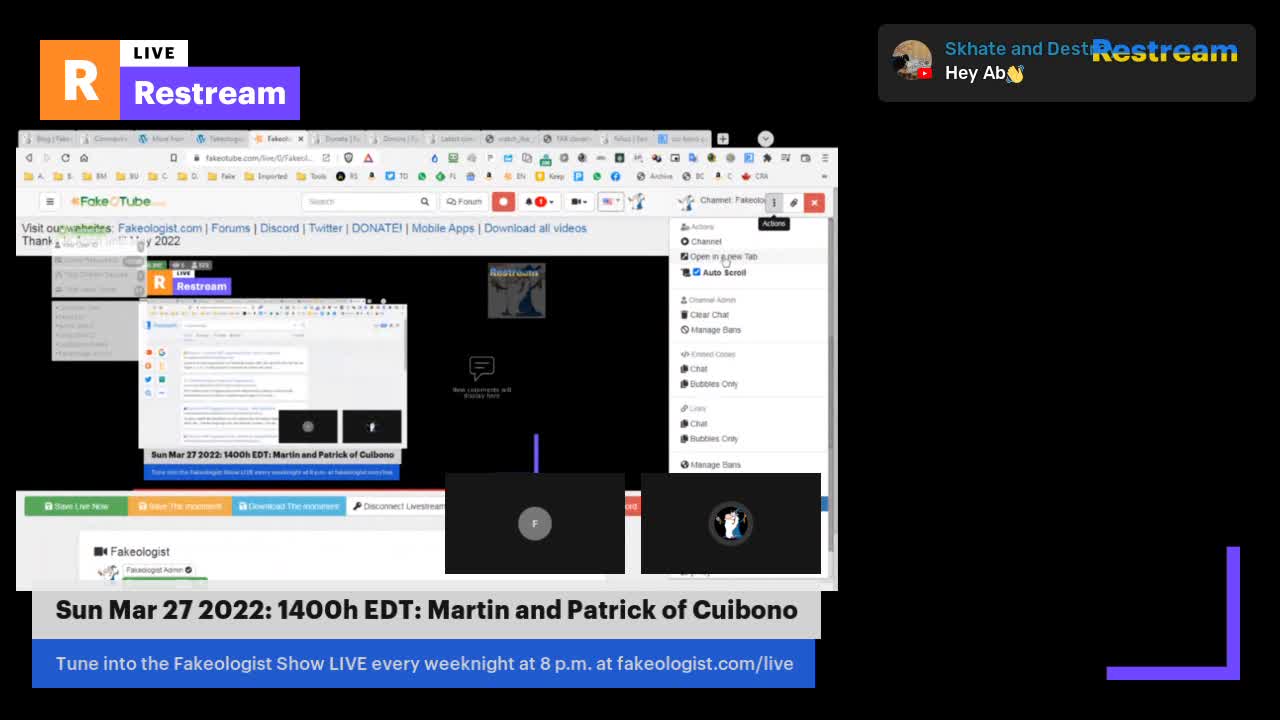Open the Tools bookmarks folder
This screenshot has height=720, width=1280.
point(312,177)
